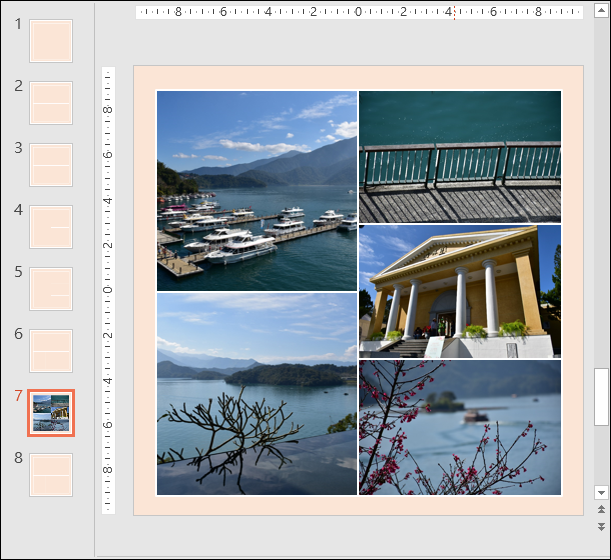Select slide 6 thumbnail

51,351
